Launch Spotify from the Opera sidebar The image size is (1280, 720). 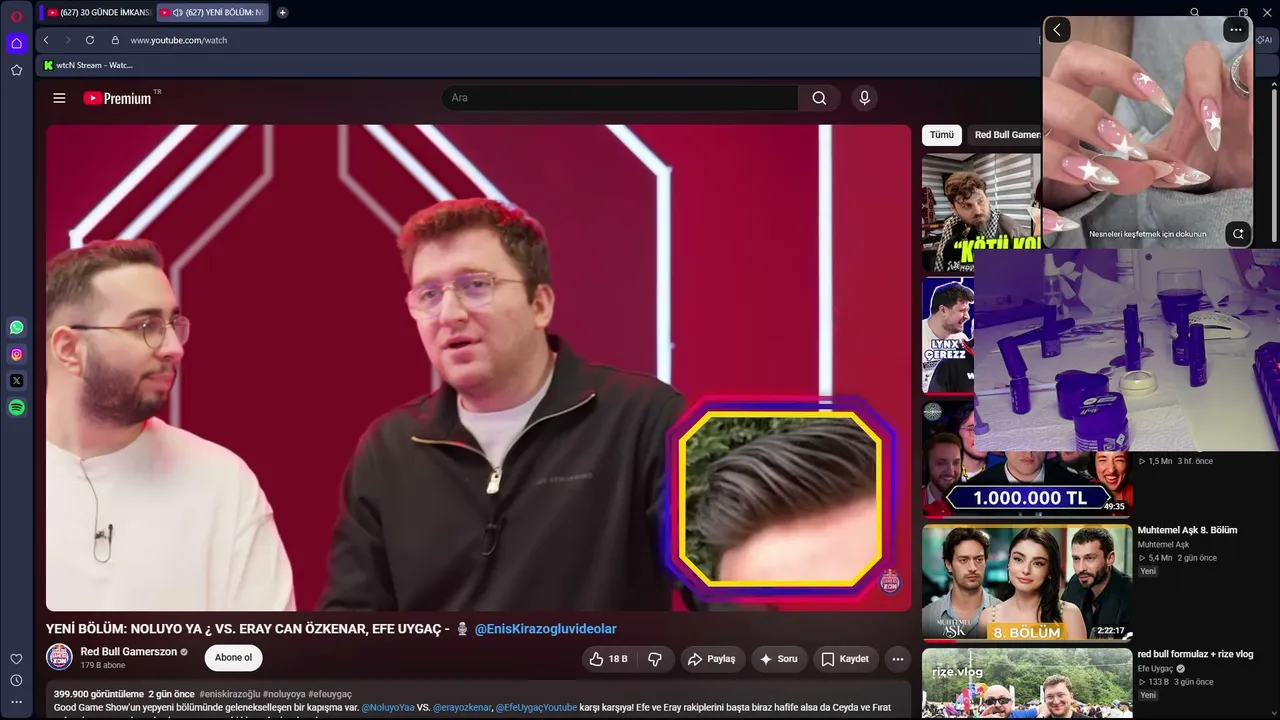point(16,407)
